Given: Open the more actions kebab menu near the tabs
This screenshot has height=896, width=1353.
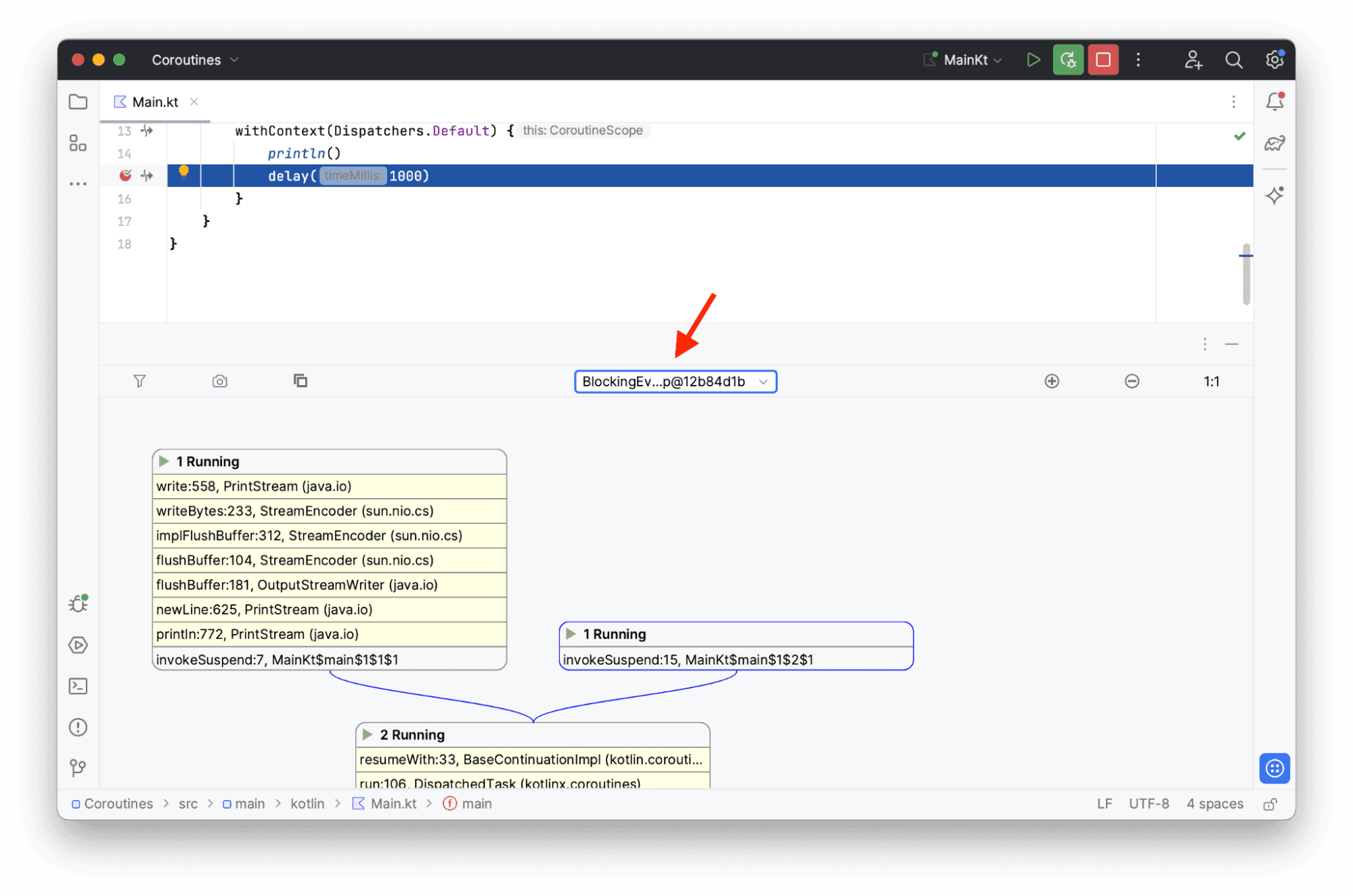Looking at the screenshot, I should click(1233, 102).
